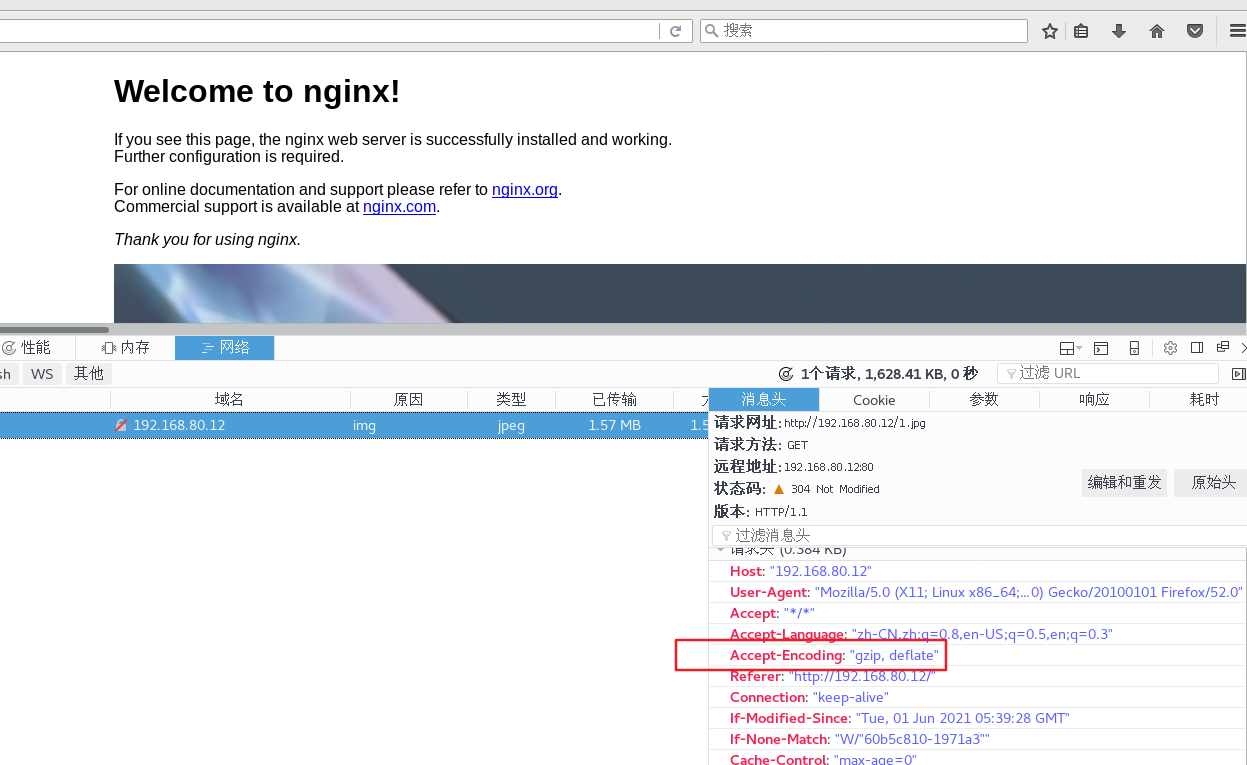Open the 内存 devtools tab

(126, 347)
